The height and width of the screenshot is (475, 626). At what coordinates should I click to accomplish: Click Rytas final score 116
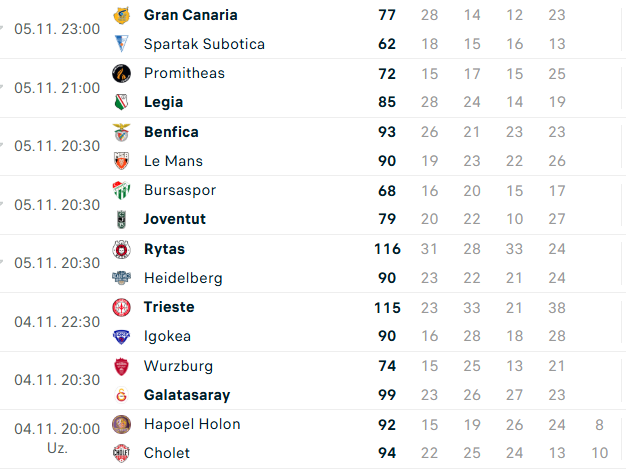coord(387,249)
